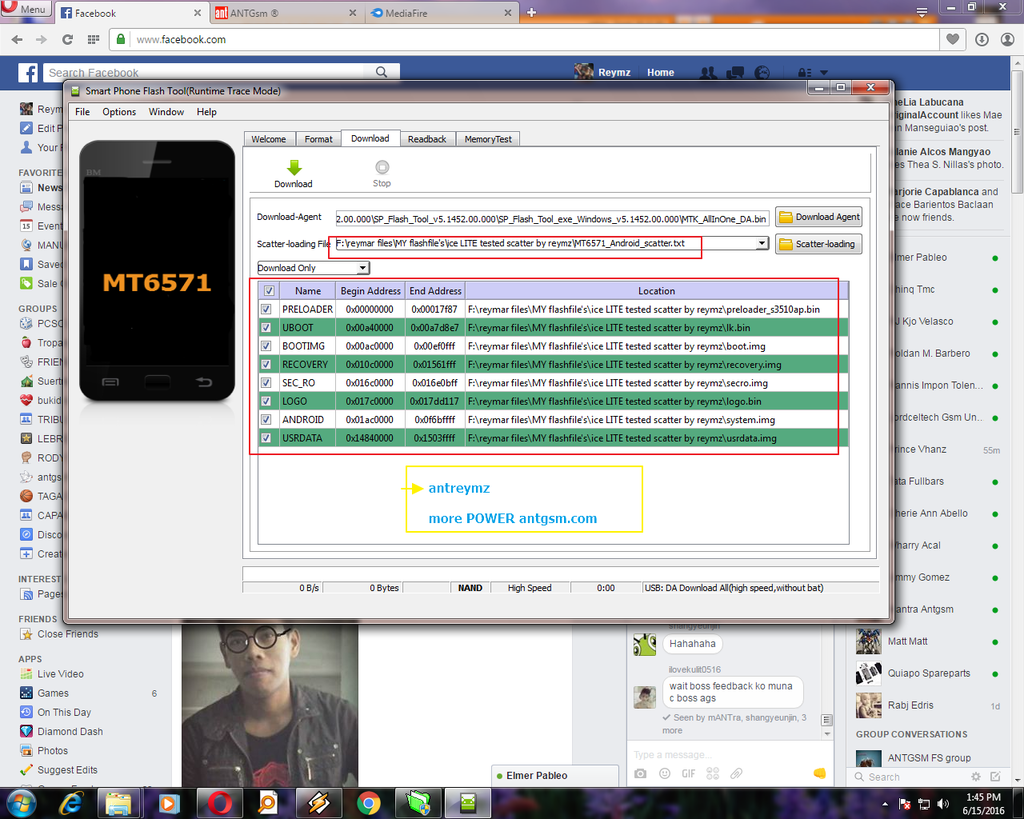The height and width of the screenshot is (819, 1024).
Task: Click the emoji icon in chat box
Action: [x=664, y=774]
